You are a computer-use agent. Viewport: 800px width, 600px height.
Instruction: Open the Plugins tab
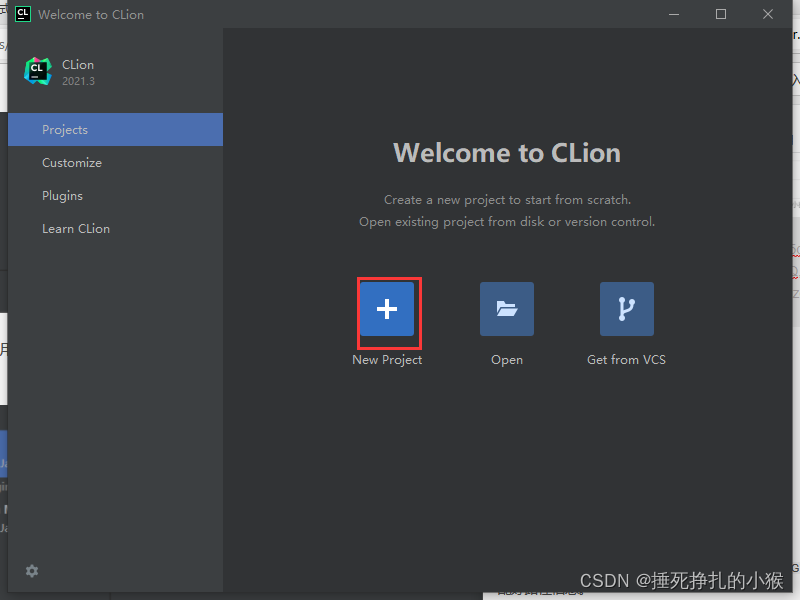click(x=115, y=196)
